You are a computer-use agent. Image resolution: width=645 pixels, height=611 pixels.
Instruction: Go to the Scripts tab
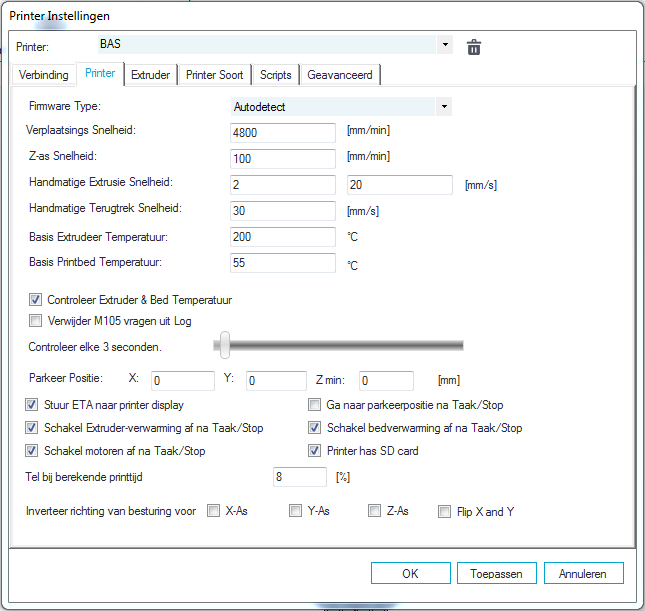(275, 75)
